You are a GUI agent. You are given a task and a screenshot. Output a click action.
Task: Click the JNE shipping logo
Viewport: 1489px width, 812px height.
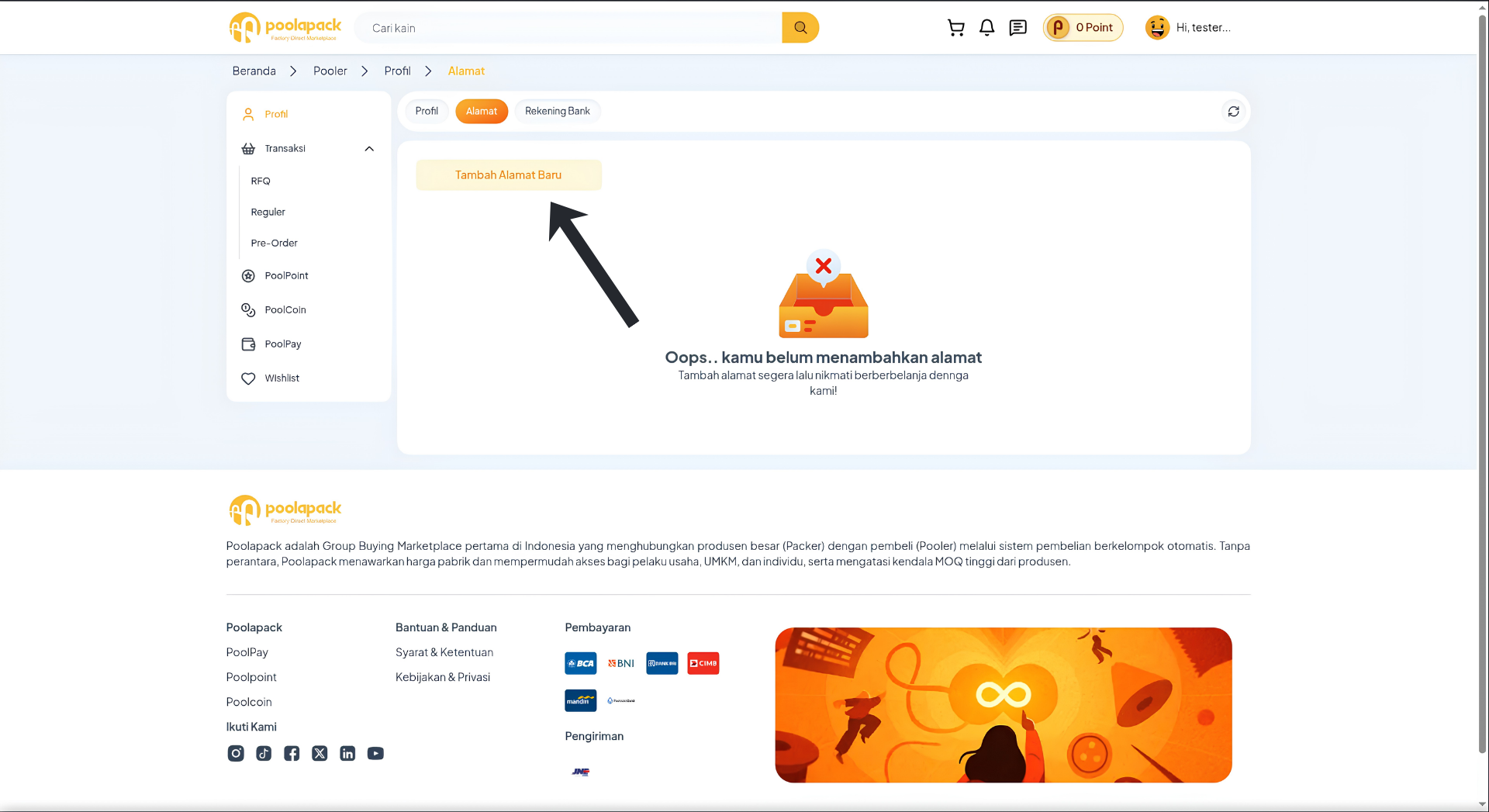click(x=581, y=772)
